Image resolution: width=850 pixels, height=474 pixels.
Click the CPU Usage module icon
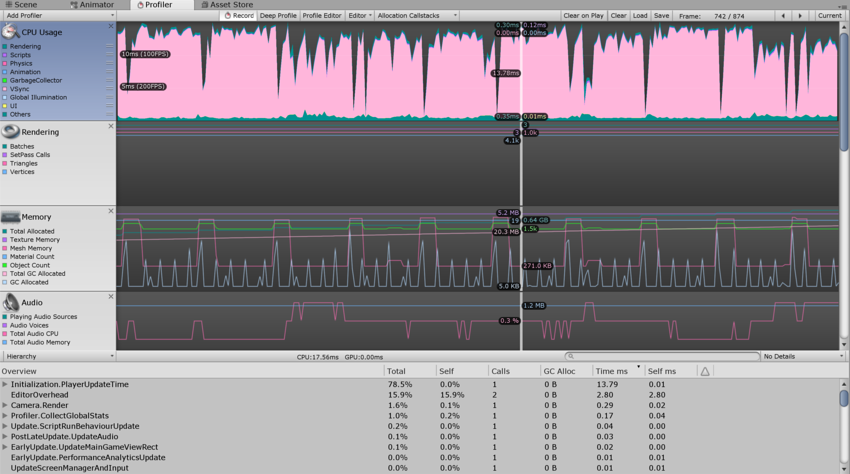11,32
